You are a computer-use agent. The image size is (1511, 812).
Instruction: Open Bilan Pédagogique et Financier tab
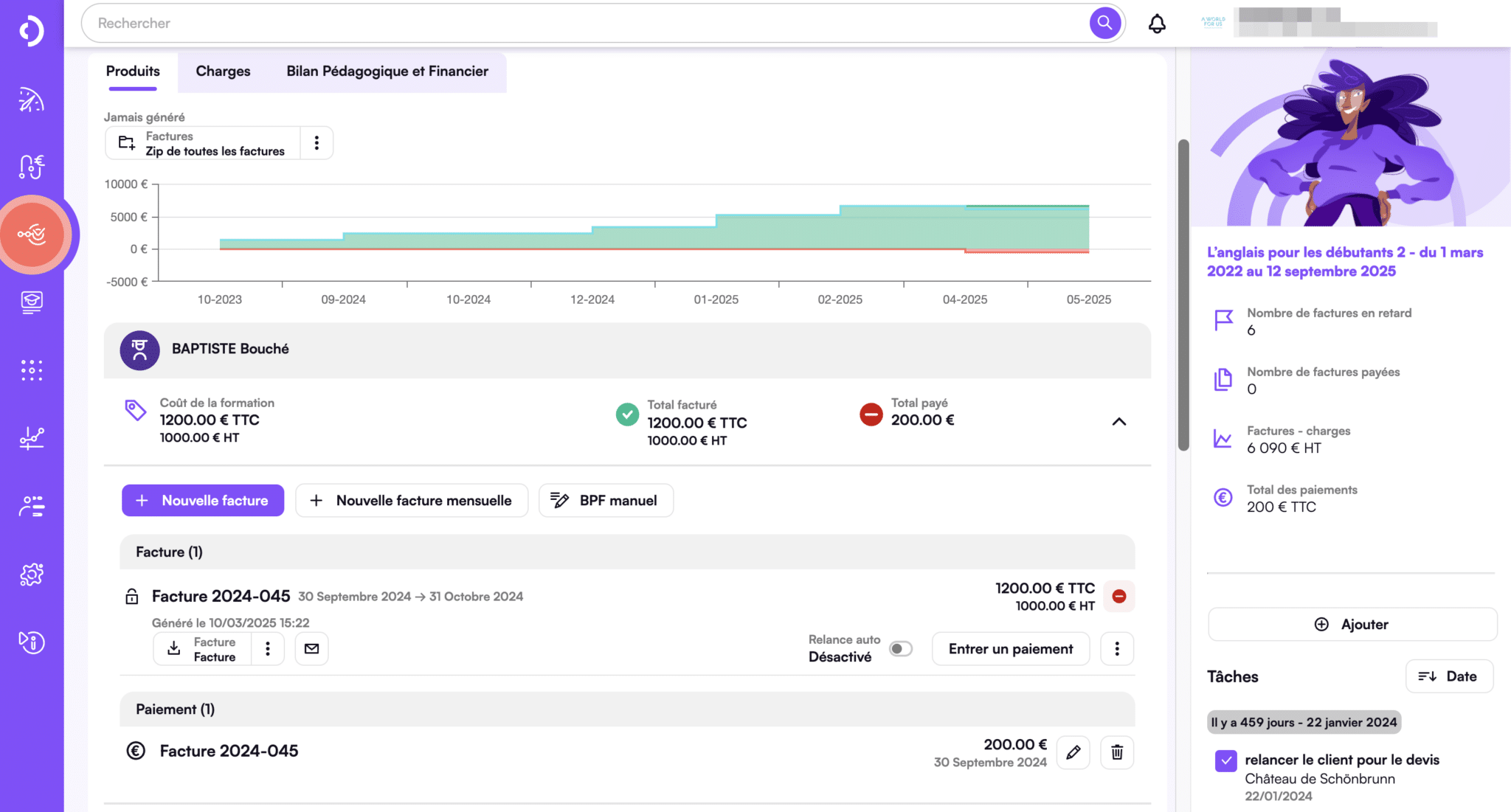pyautogui.click(x=387, y=72)
